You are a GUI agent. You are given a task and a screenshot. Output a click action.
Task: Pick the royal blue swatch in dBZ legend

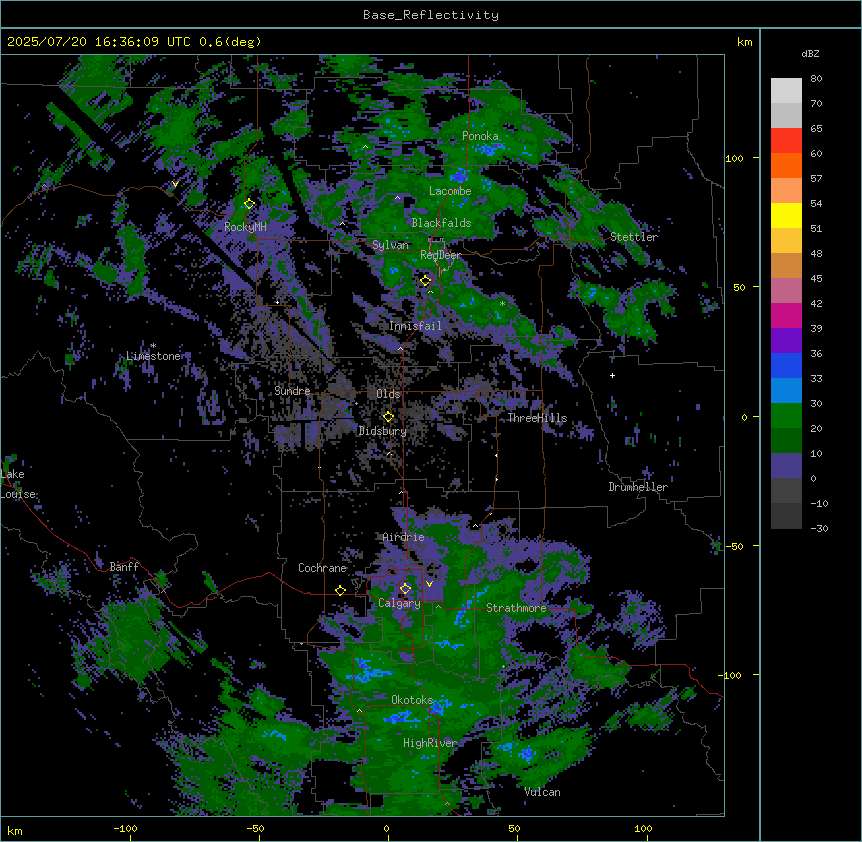(x=786, y=365)
